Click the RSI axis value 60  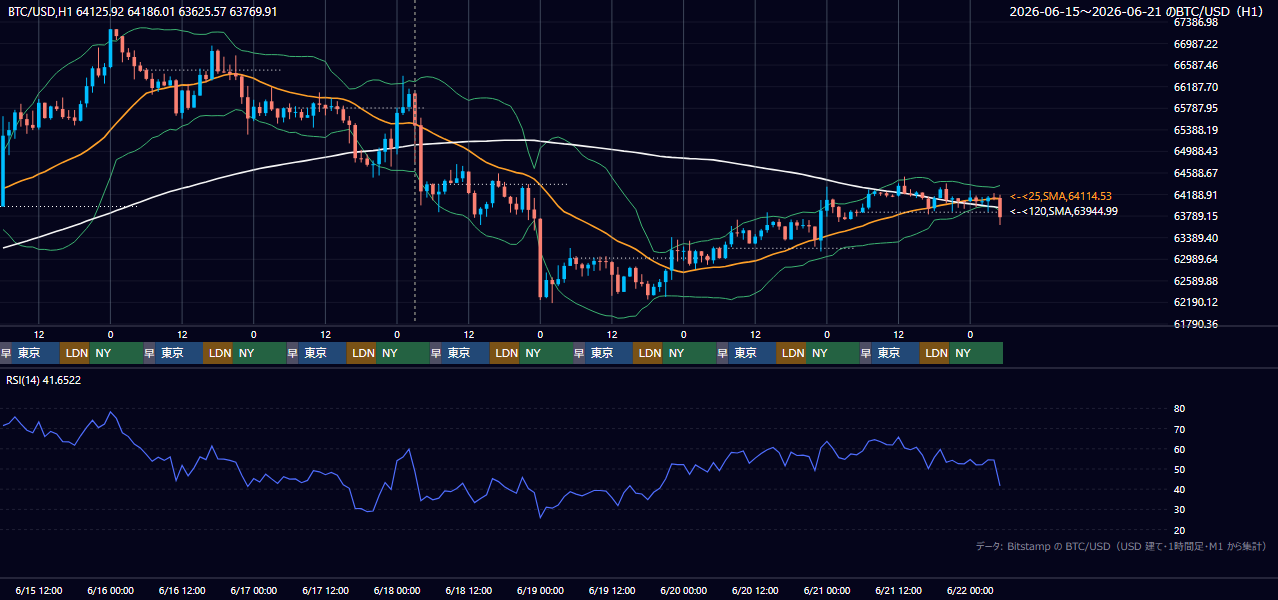point(1180,449)
